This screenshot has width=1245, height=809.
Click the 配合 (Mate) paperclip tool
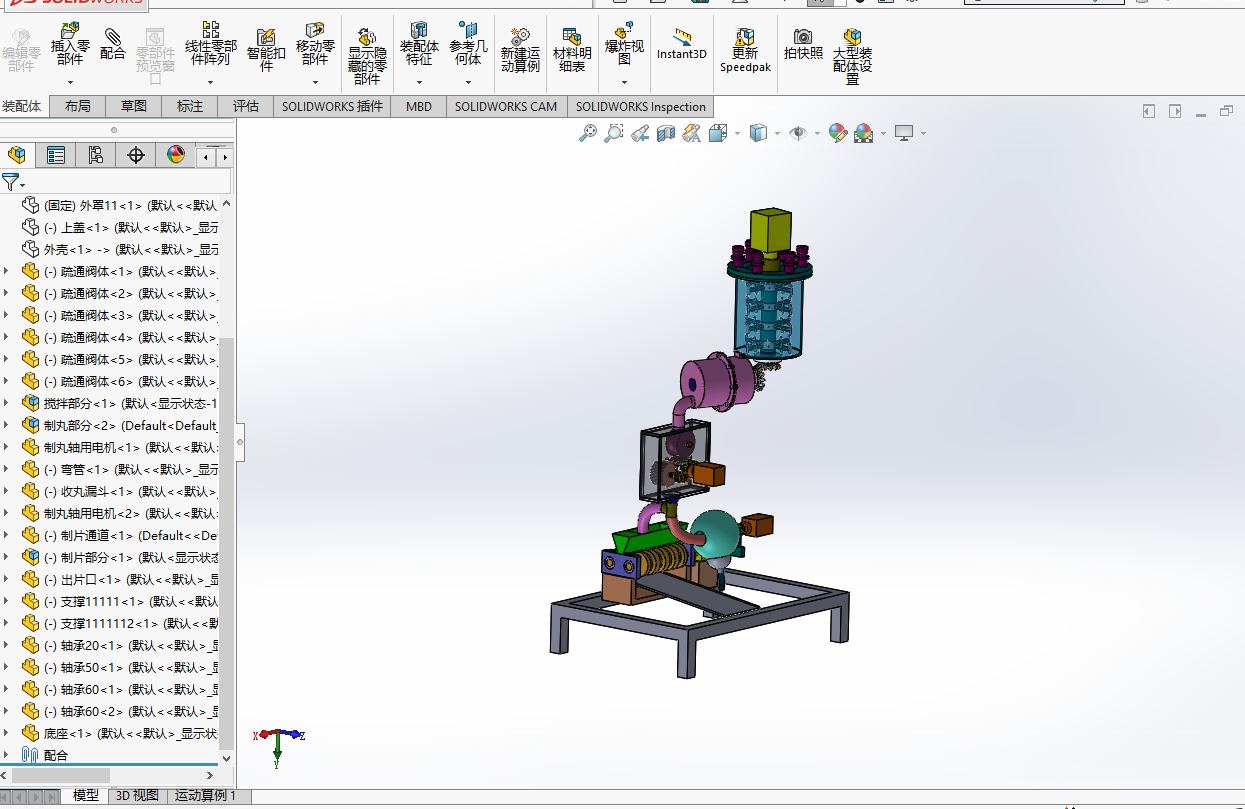point(113,45)
